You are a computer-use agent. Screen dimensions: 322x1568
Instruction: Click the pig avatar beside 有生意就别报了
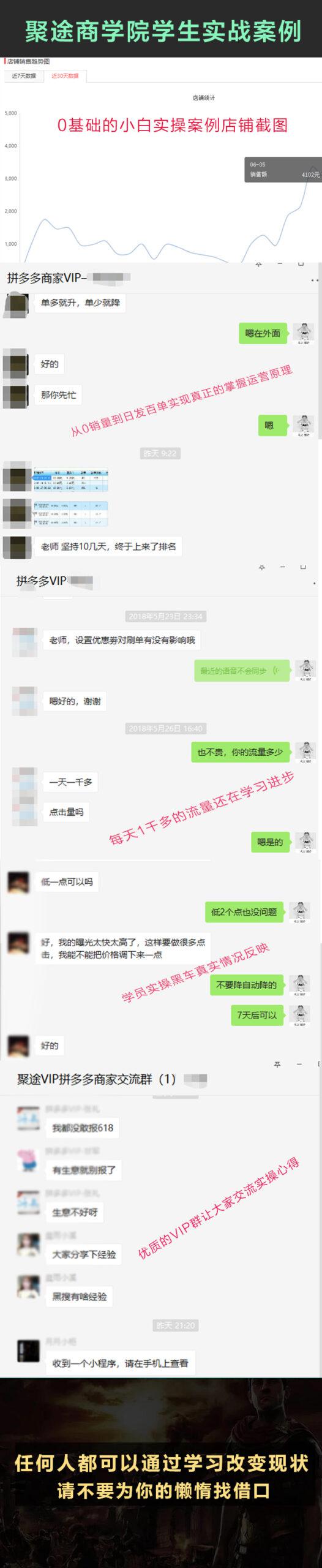click(x=29, y=1161)
